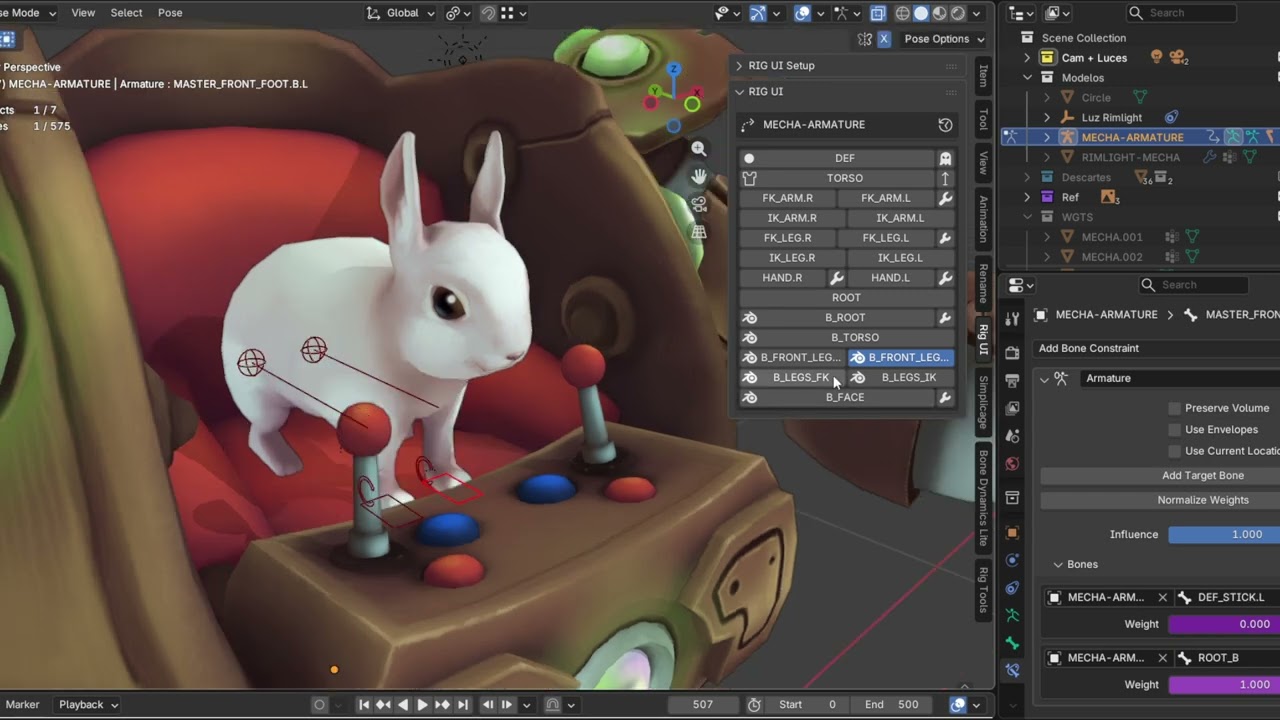
Task: Collapse the Armature constraint panel
Action: point(1045,379)
